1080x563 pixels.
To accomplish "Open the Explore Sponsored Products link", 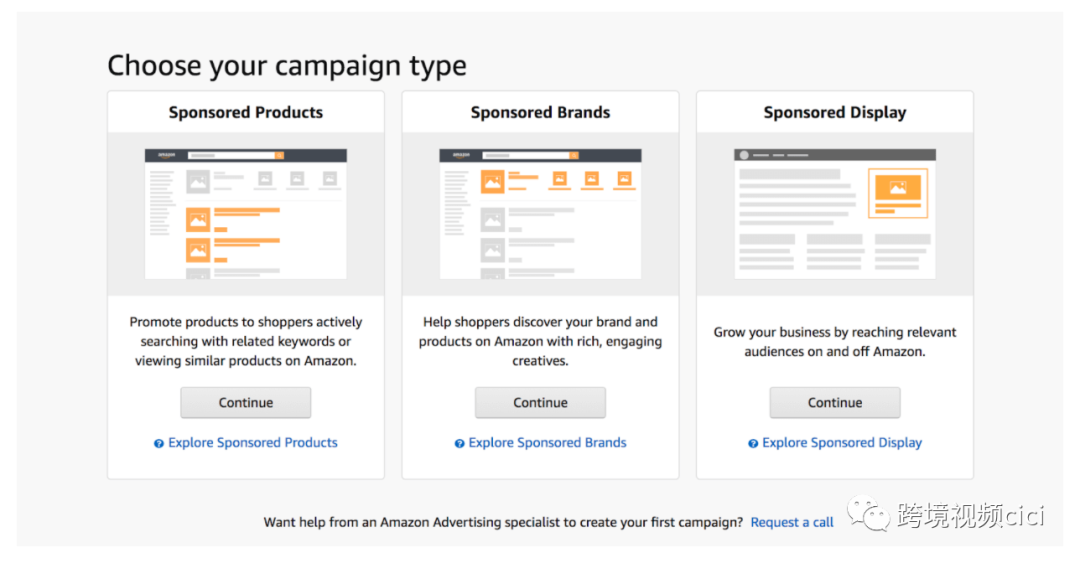I will (x=253, y=442).
